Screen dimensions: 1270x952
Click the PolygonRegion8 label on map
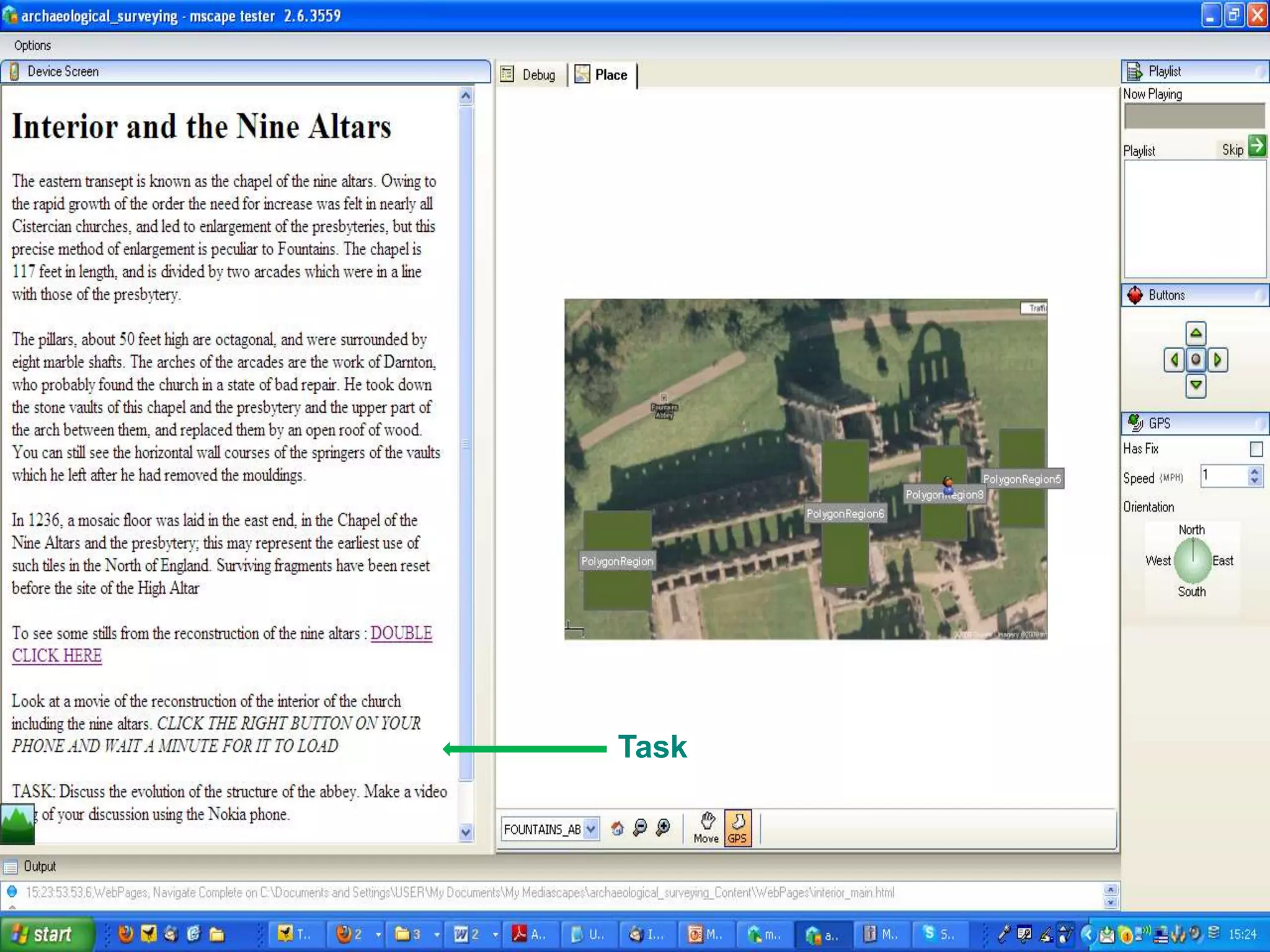944,495
